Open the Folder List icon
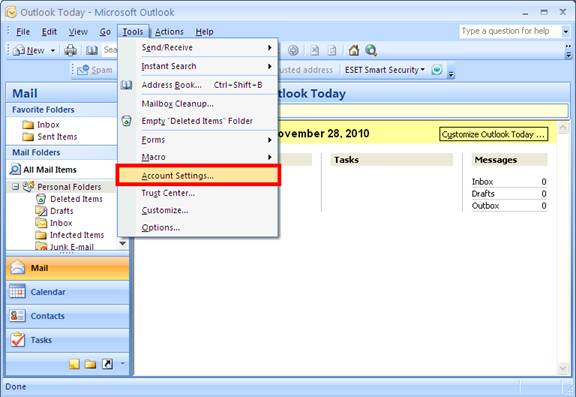The image size is (576, 397). [x=90, y=364]
